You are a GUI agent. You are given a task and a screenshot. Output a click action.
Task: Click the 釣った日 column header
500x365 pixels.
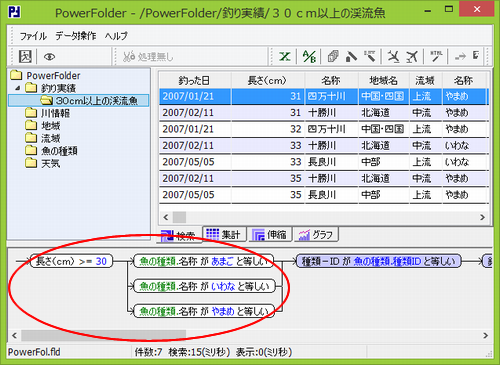pyautogui.click(x=195, y=80)
